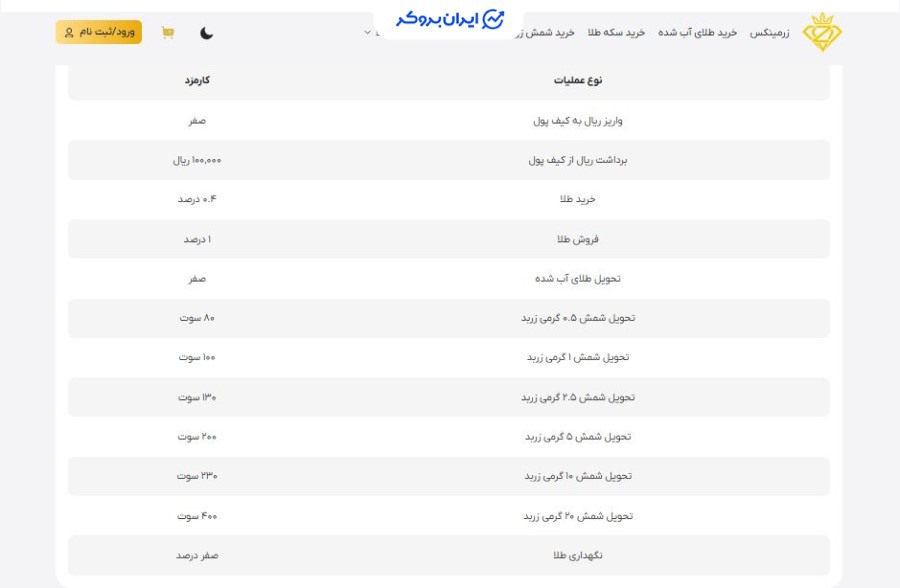This screenshot has width=900, height=588.
Task: Click the ۰.۴ درصد fee value
Action: (197, 199)
